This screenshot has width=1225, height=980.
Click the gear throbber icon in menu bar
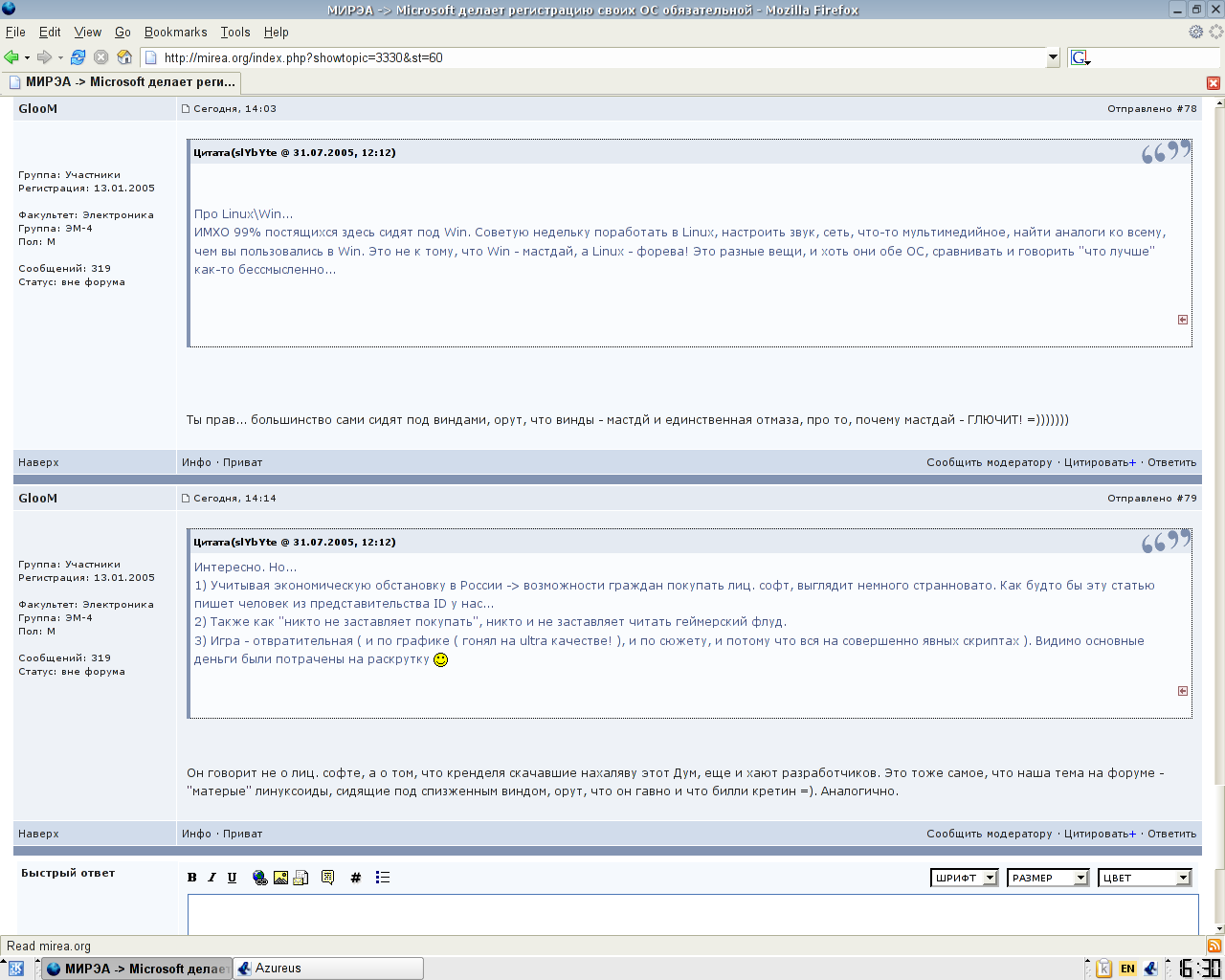(1195, 32)
